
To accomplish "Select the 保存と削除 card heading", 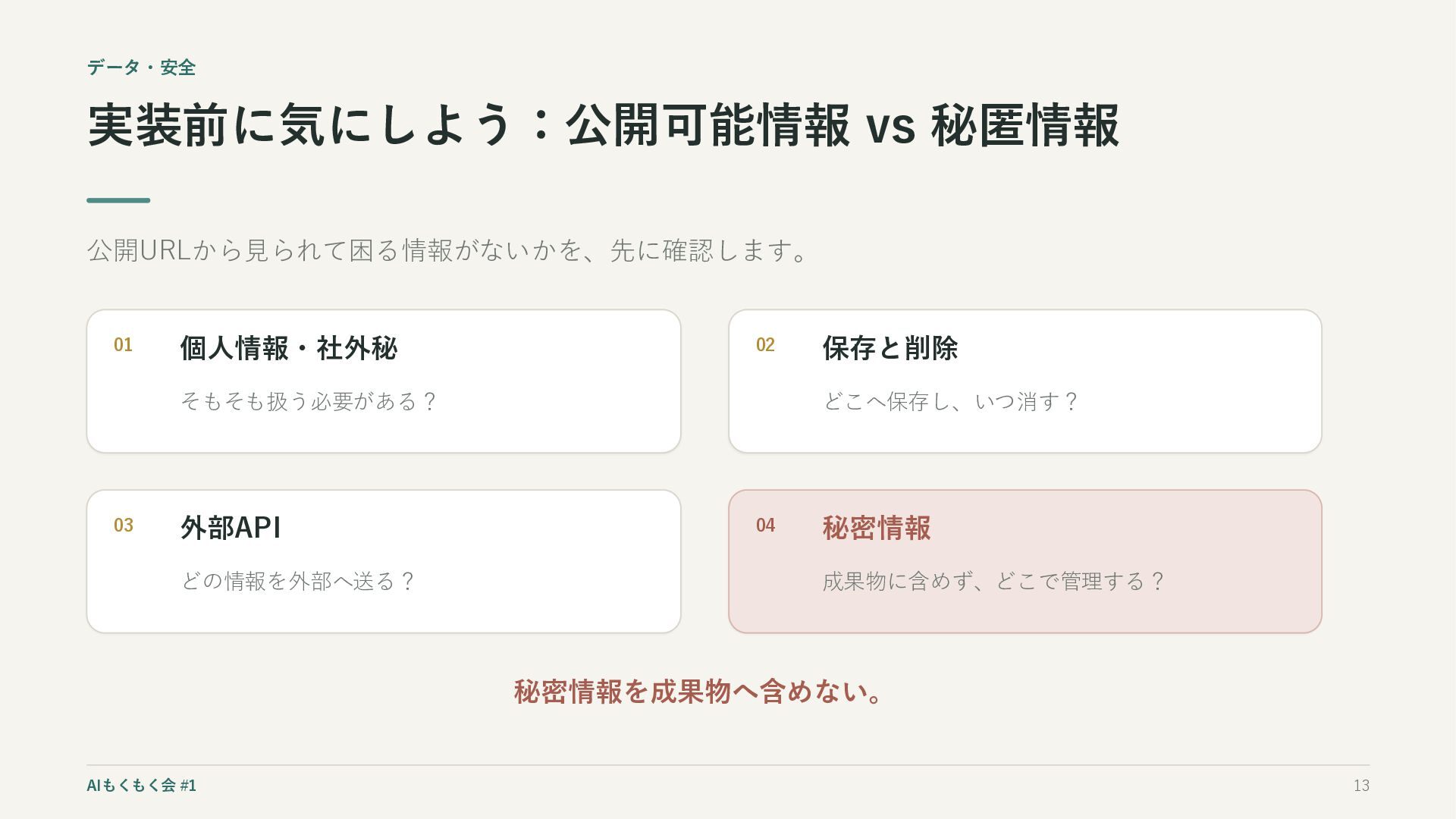I will (890, 348).
